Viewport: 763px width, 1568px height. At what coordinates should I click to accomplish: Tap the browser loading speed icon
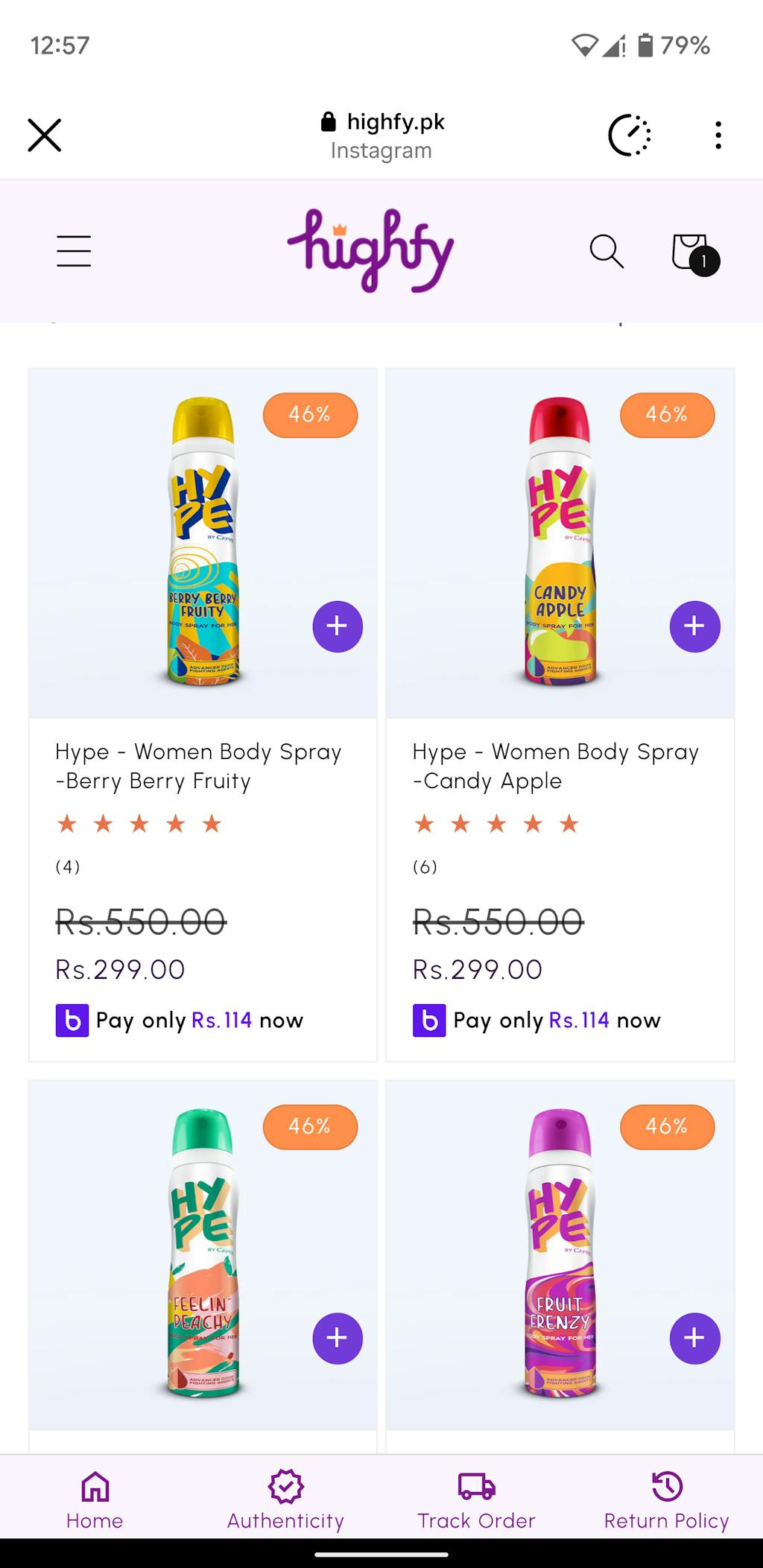click(x=630, y=136)
